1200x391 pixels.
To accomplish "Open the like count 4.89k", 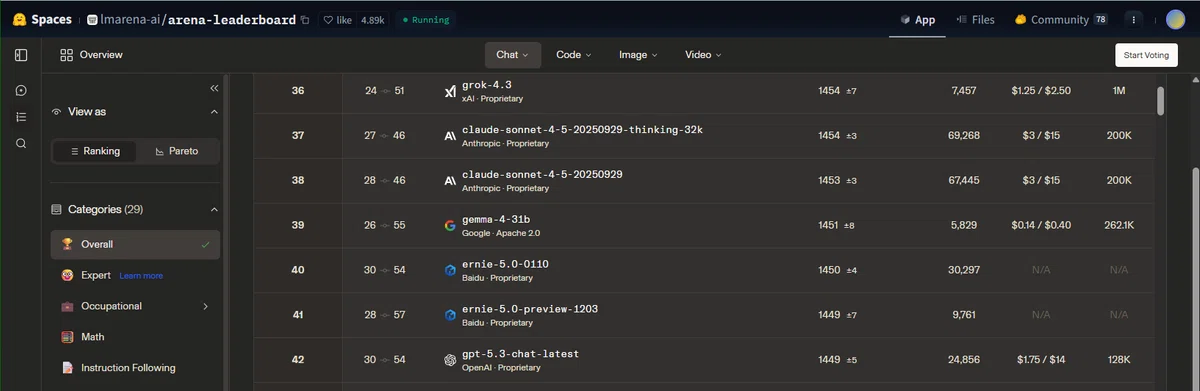I will pos(372,19).
